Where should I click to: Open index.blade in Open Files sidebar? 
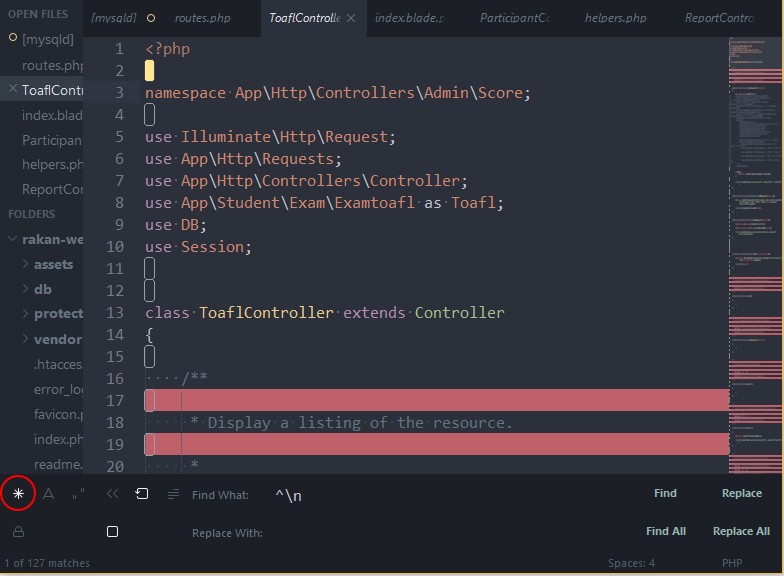click(52, 116)
